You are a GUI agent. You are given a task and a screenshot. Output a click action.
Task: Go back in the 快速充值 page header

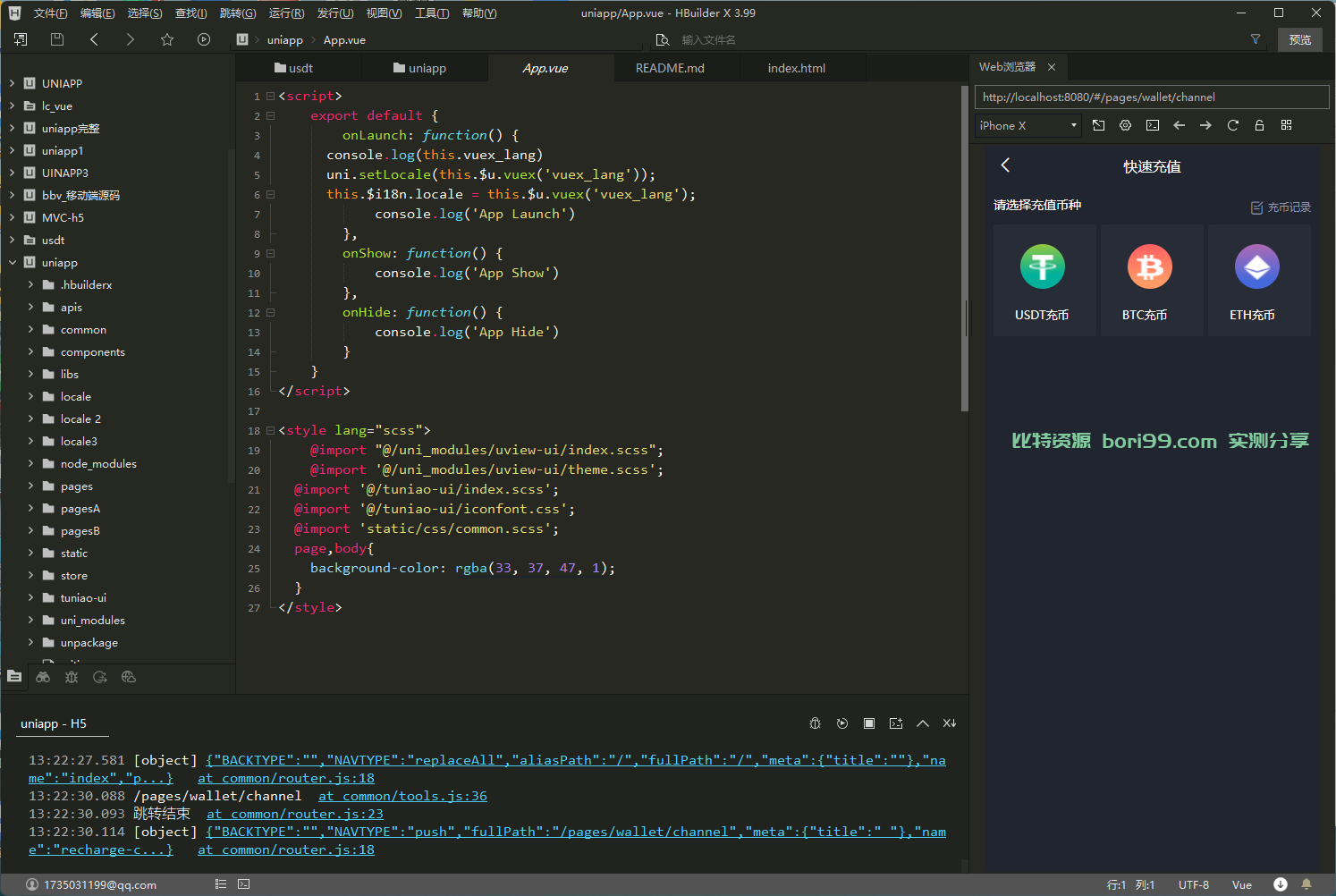1006,165
